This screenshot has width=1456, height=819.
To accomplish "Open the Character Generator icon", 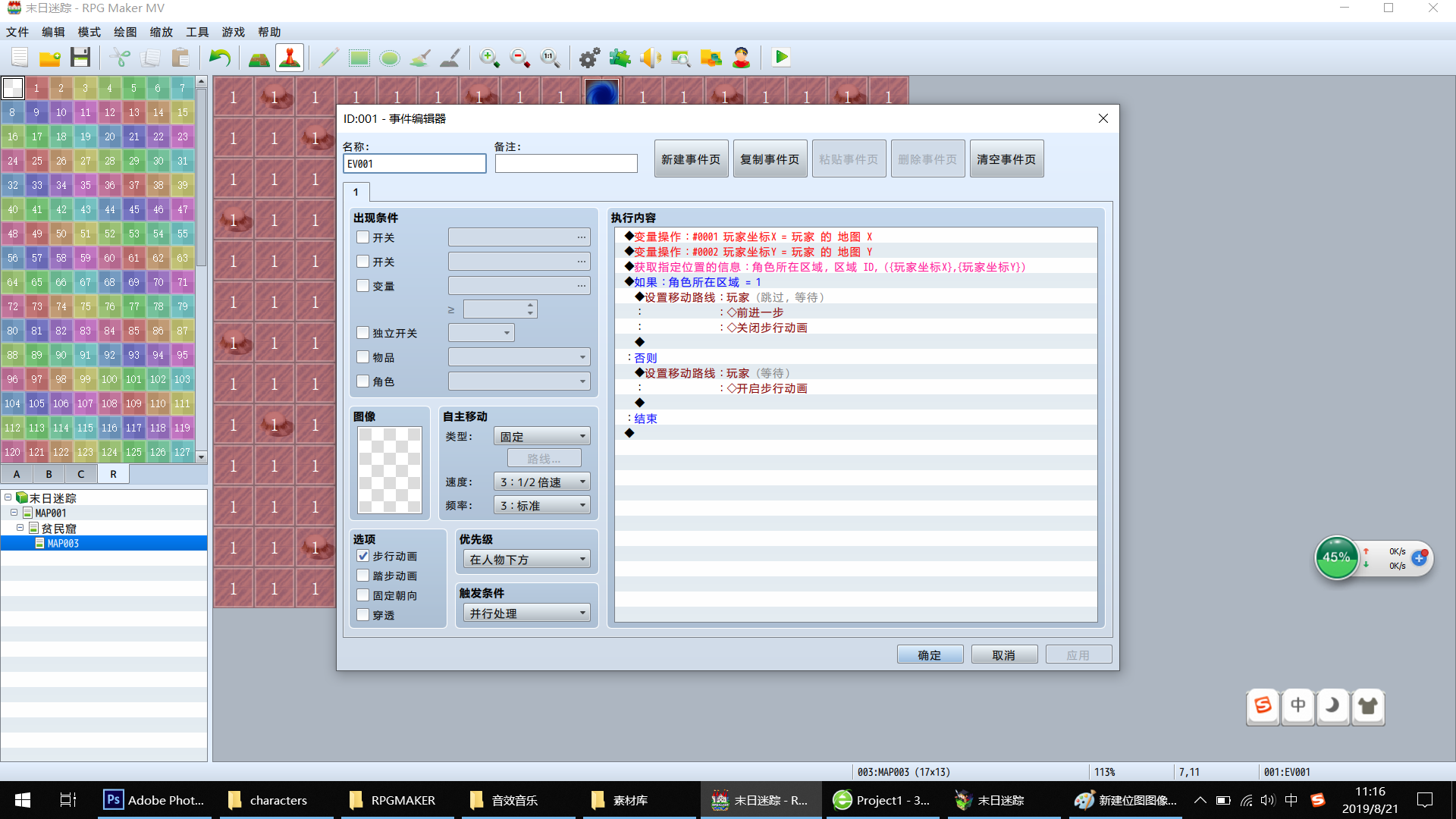I will pyautogui.click(x=742, y=58).
